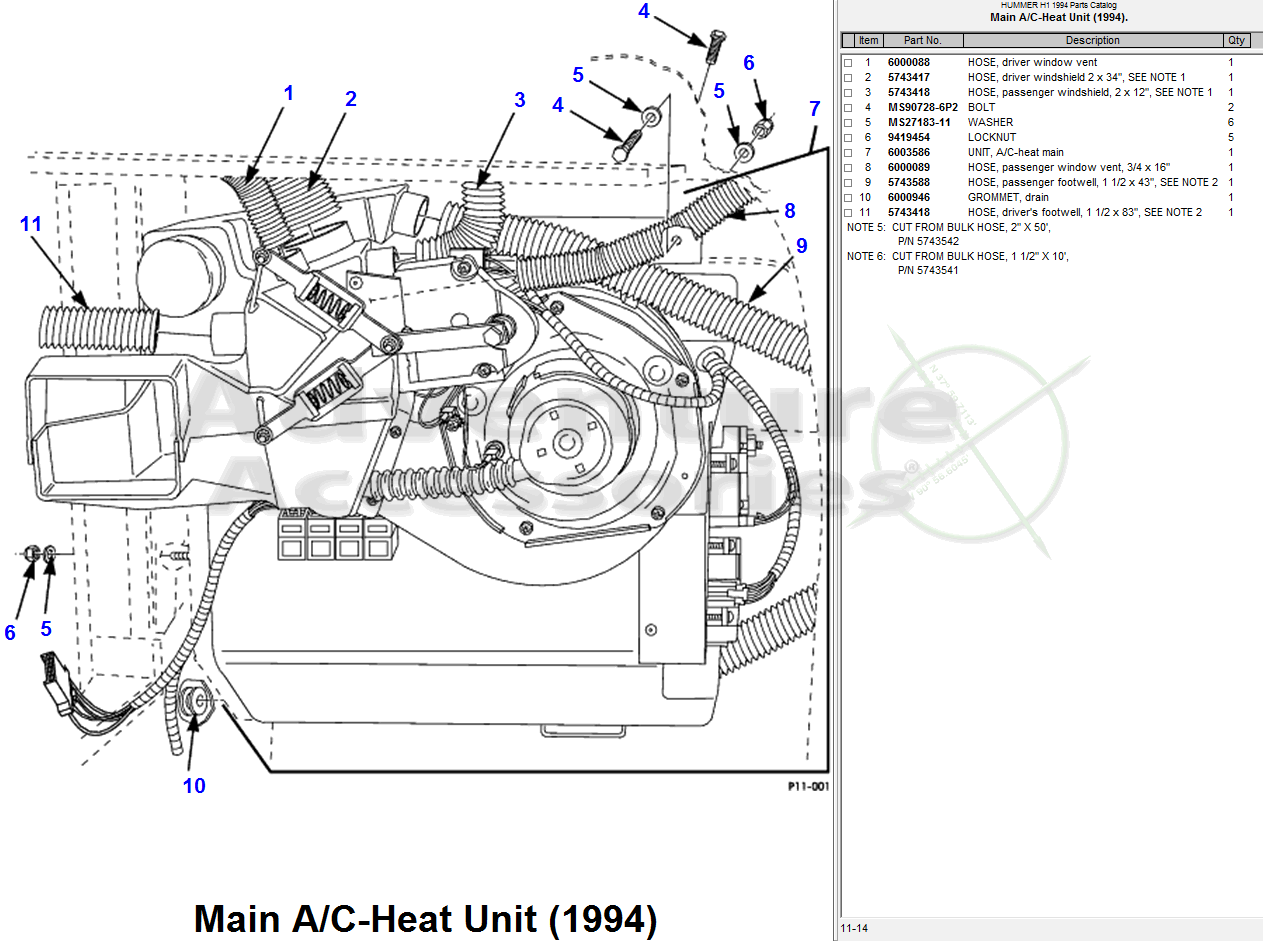Tick the MS90728-6P2 BOLT checkbox
Screen dimensions: 1263x941
pyautogui.click(x=848, y=108)
